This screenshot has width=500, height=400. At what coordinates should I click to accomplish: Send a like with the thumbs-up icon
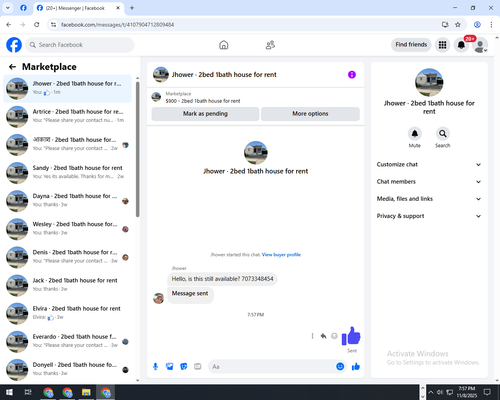(x=356, y=367)
